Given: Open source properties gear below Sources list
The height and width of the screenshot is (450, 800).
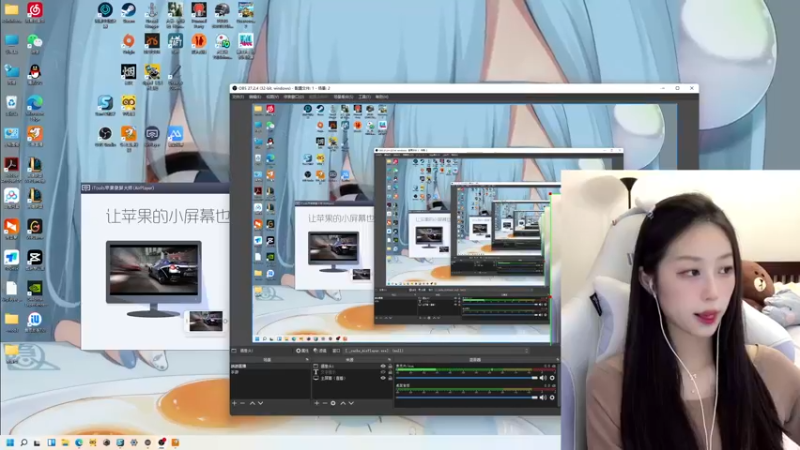Looking at the screenshot, I should 333,403.
